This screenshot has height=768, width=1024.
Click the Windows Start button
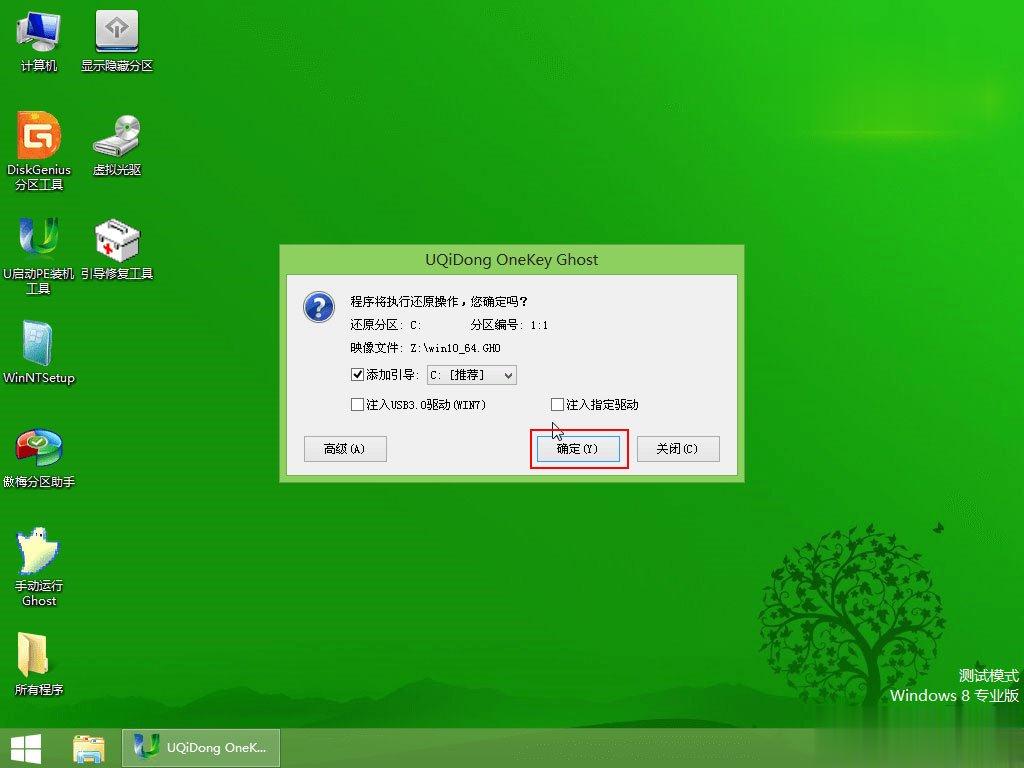(26, 748)
